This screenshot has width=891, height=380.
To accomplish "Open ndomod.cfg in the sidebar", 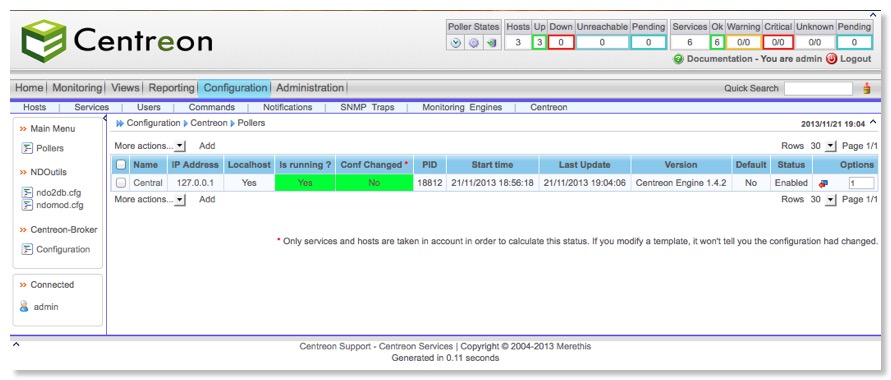I will (60, 205).
